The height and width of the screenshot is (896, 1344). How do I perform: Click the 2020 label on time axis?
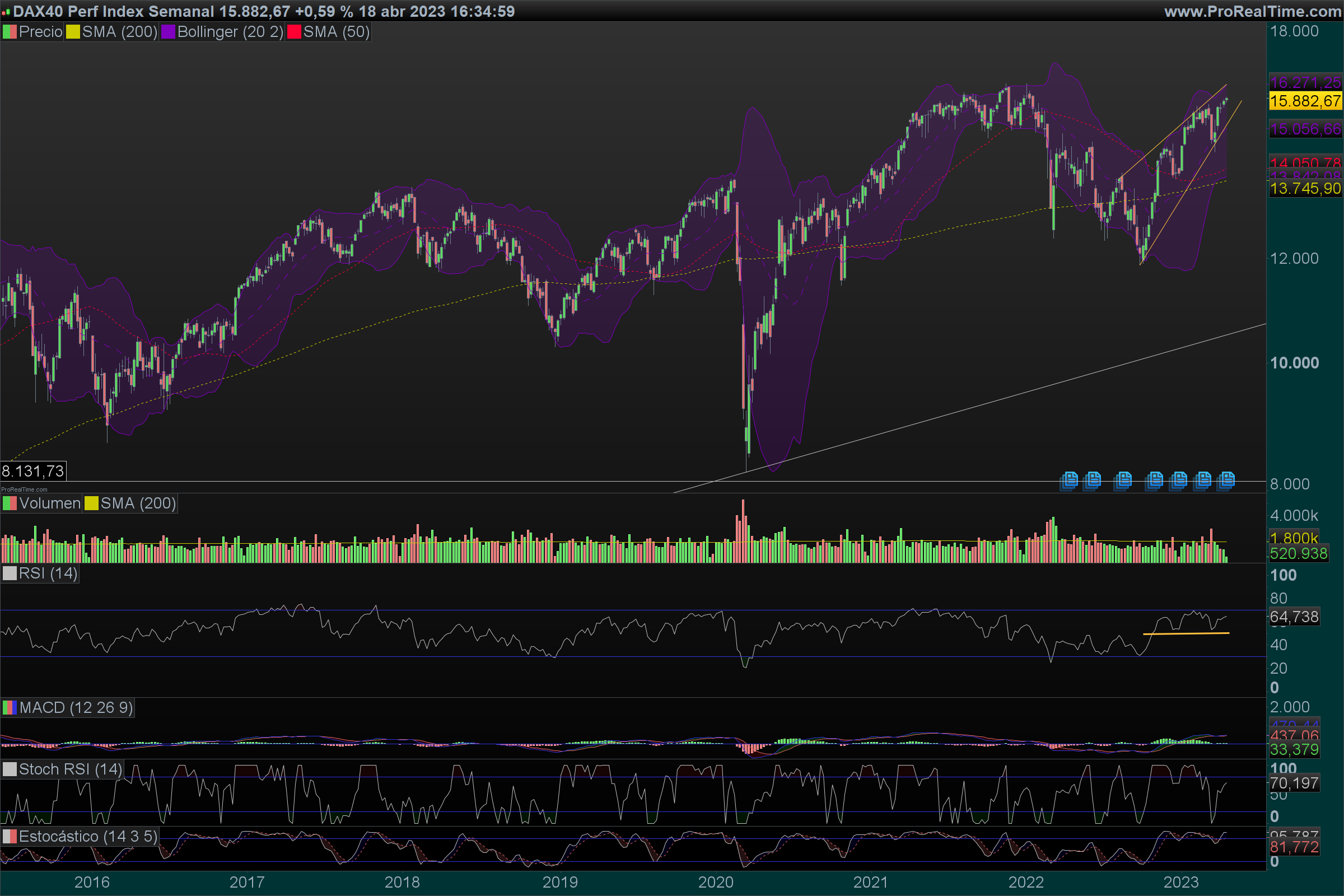716,883
